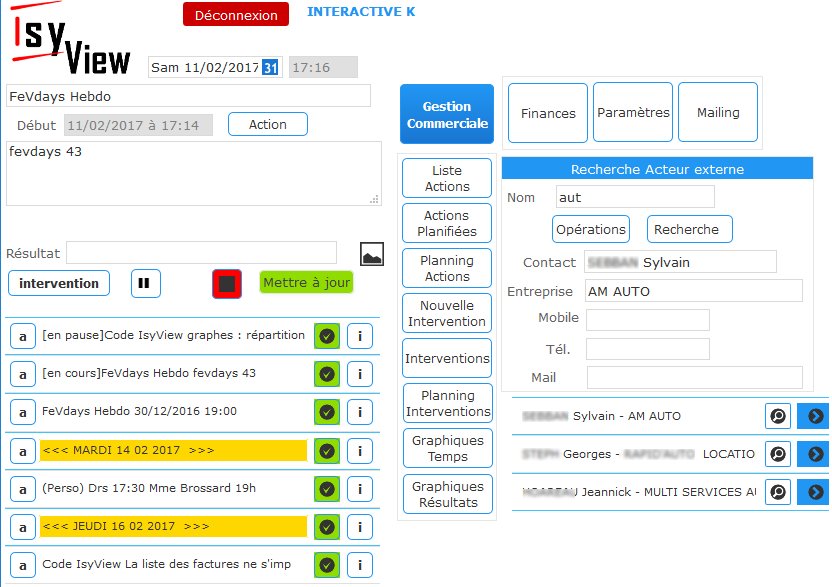The width and height of the screenshot is (832, 587).
Task: Open Nouvelle Intervention menu
Action: (447, 313)
